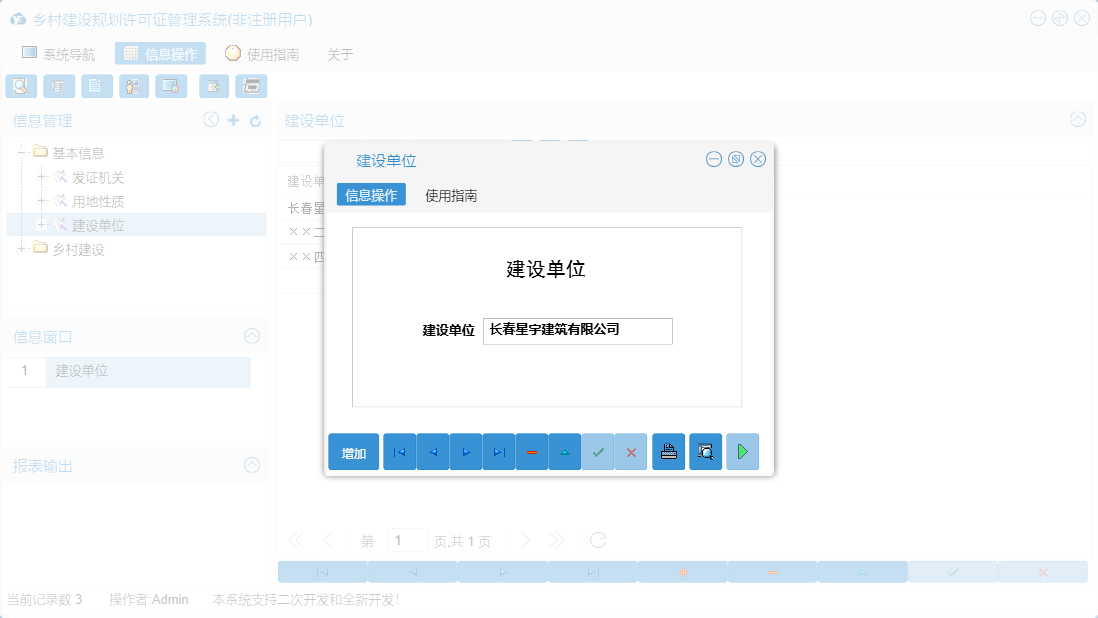The width and height of the screenshot is (1098, 618).
Task: Click the user information toolbar icon
Action: (133, 86)
